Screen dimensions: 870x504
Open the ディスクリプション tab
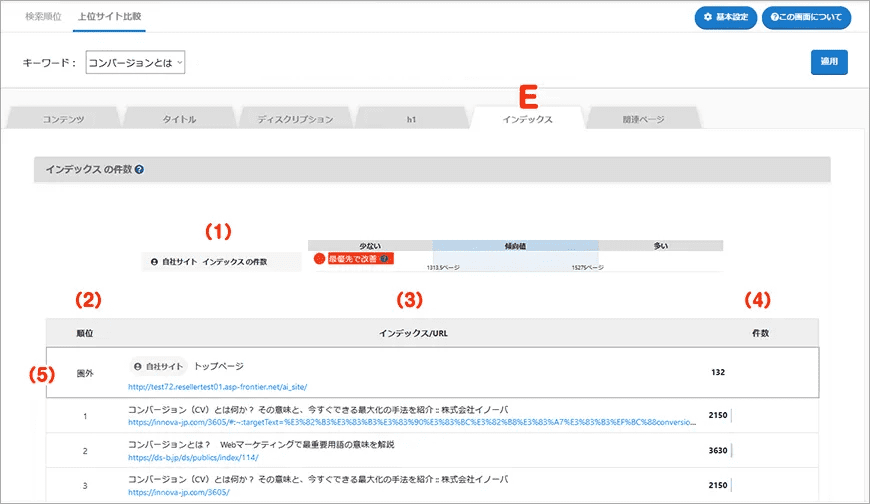point(294,119)
